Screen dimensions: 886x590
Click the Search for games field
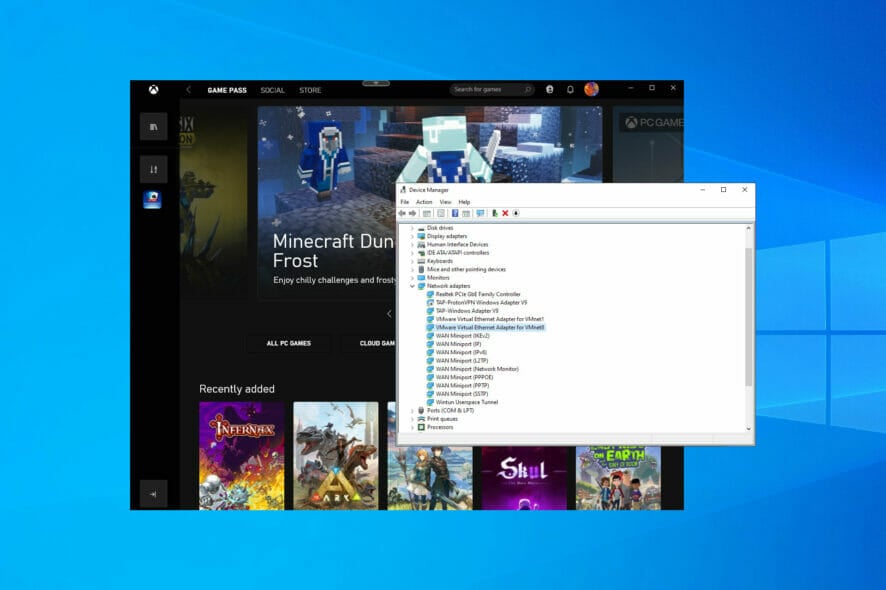[492, 90]
